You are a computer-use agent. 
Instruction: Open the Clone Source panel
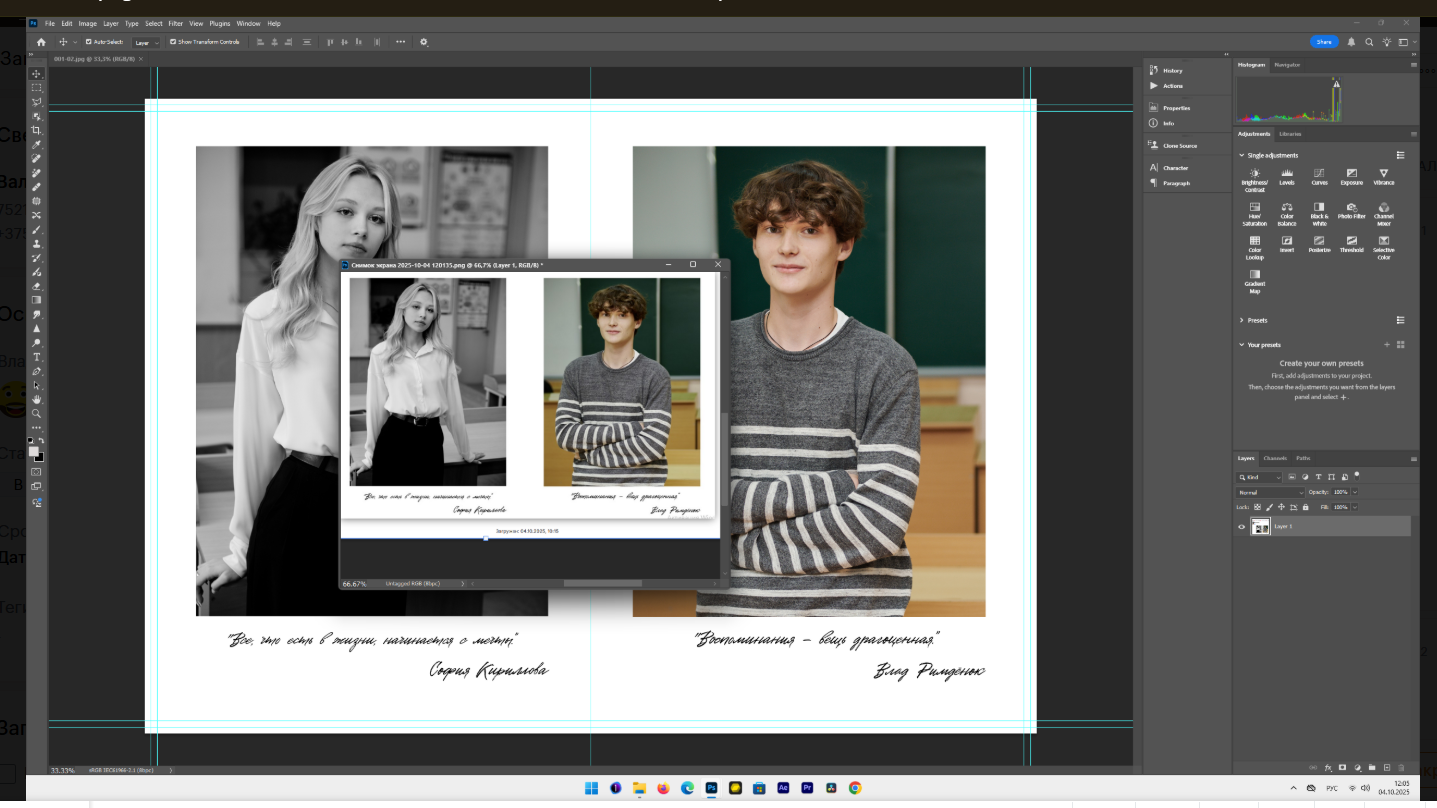click(1179, 146)
